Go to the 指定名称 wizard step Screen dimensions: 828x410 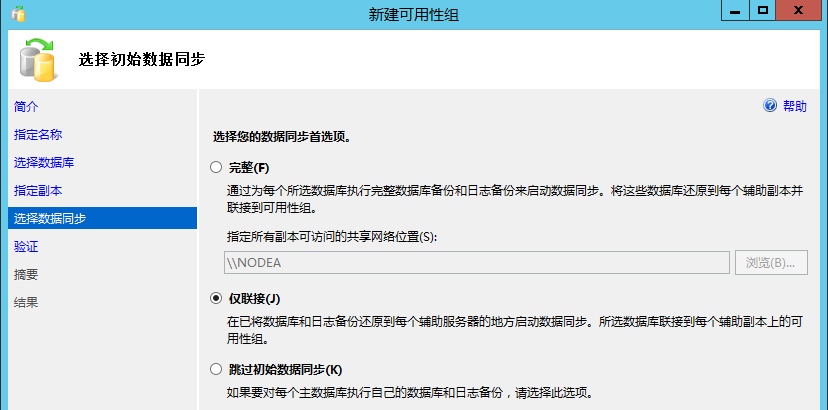click(38, 134)
